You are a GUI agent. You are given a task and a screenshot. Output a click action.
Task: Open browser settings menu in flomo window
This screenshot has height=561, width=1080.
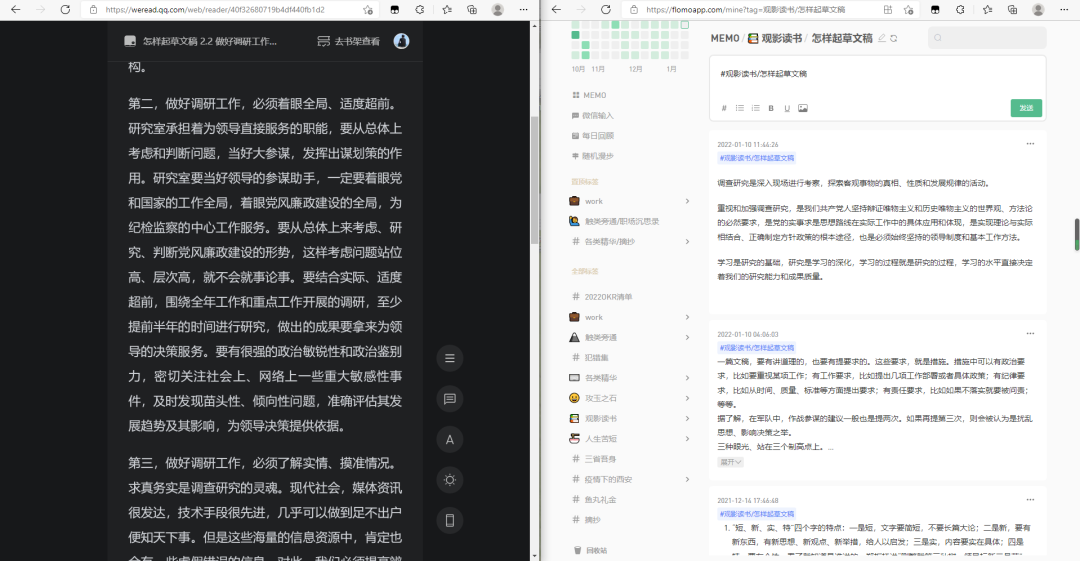1064,10
